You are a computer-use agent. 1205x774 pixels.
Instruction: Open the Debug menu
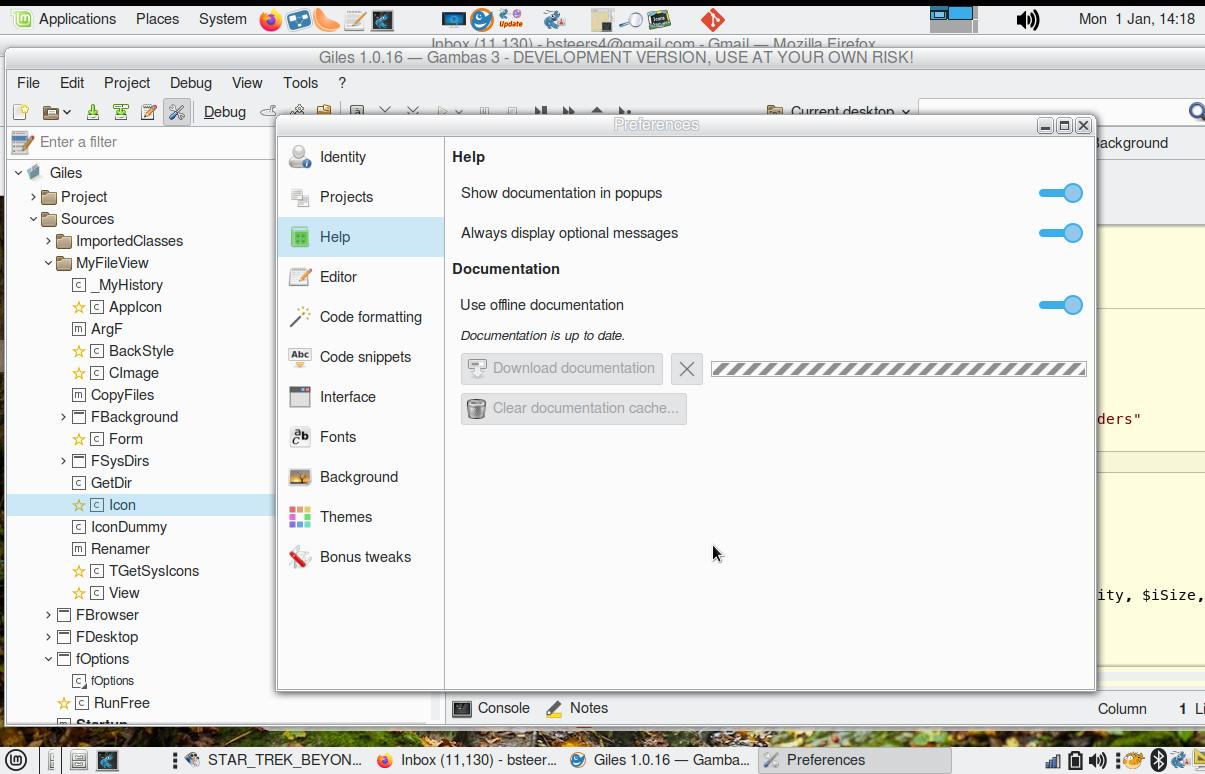(x=190, y=83)
